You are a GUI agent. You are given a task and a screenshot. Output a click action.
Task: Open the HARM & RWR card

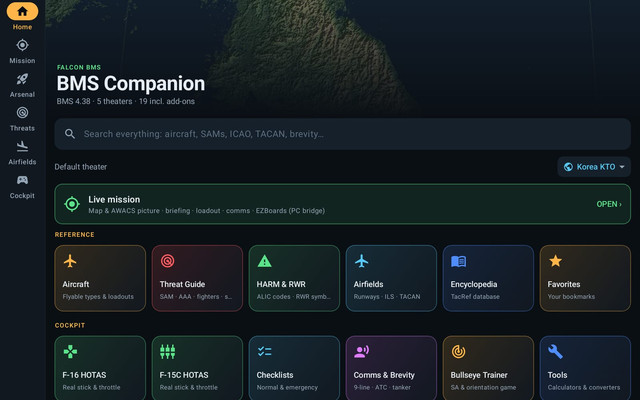(x=294, y=278)
